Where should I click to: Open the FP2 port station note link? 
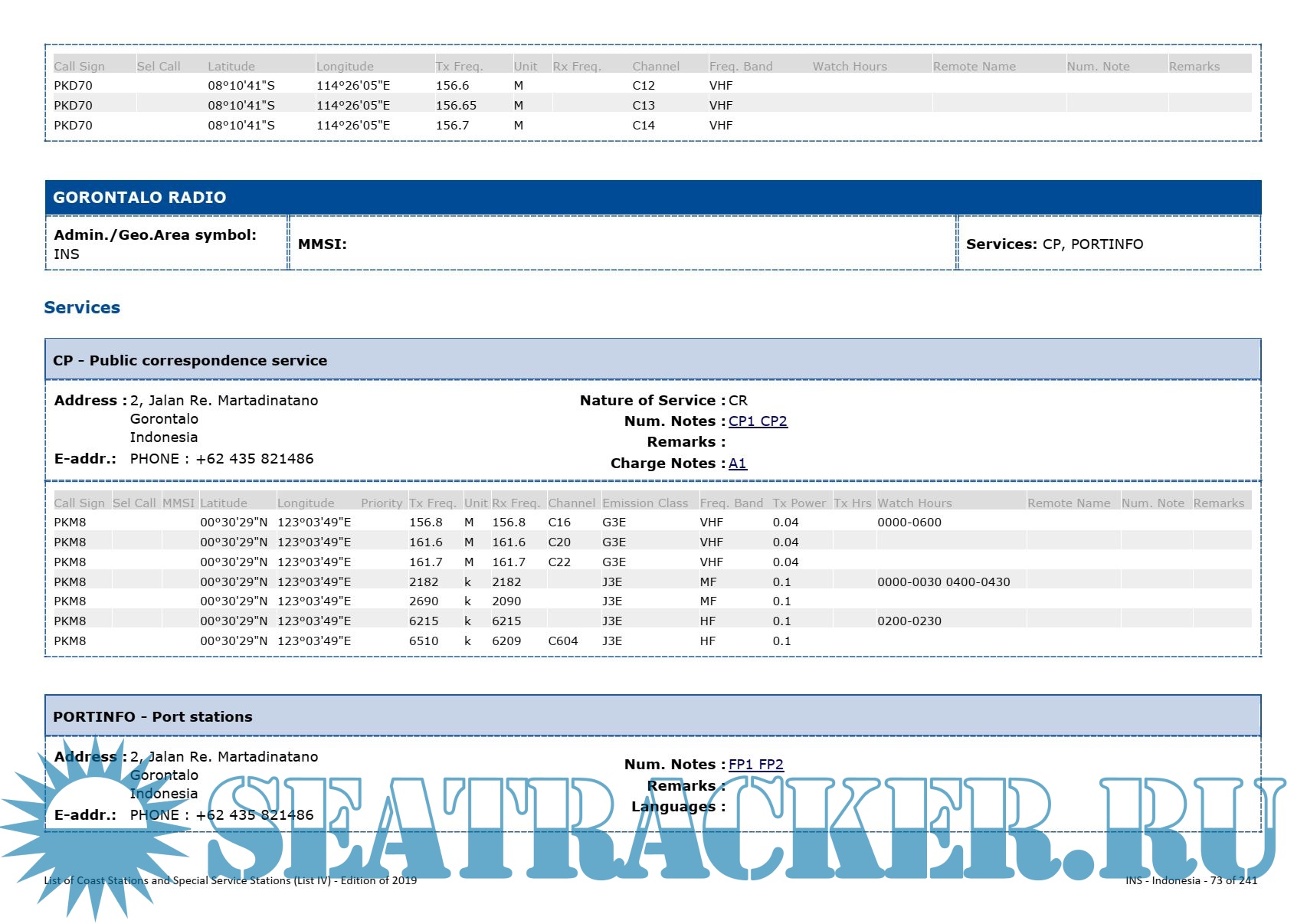[x=771, y=765]
